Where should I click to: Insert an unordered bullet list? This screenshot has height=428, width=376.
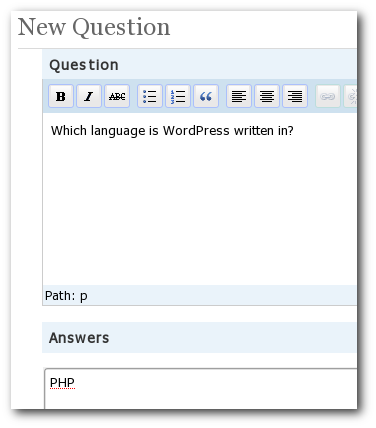point(150,96)
